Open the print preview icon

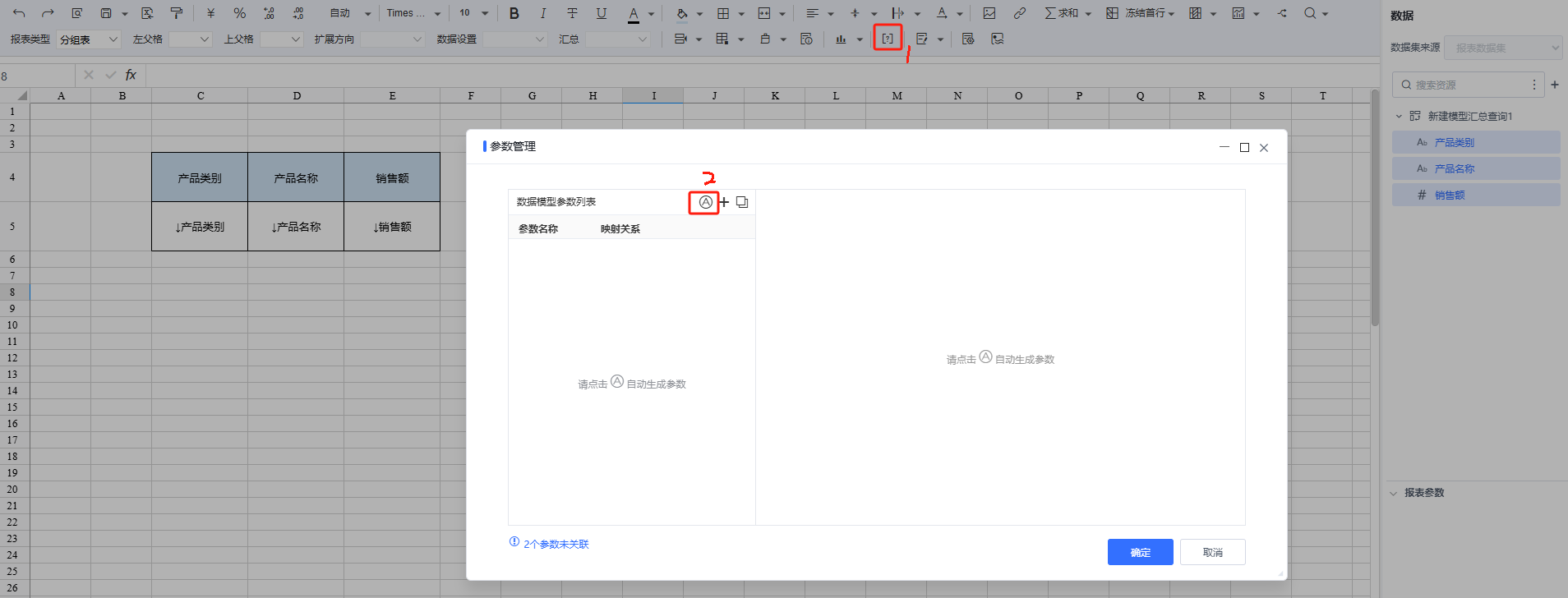click(76, 13)
